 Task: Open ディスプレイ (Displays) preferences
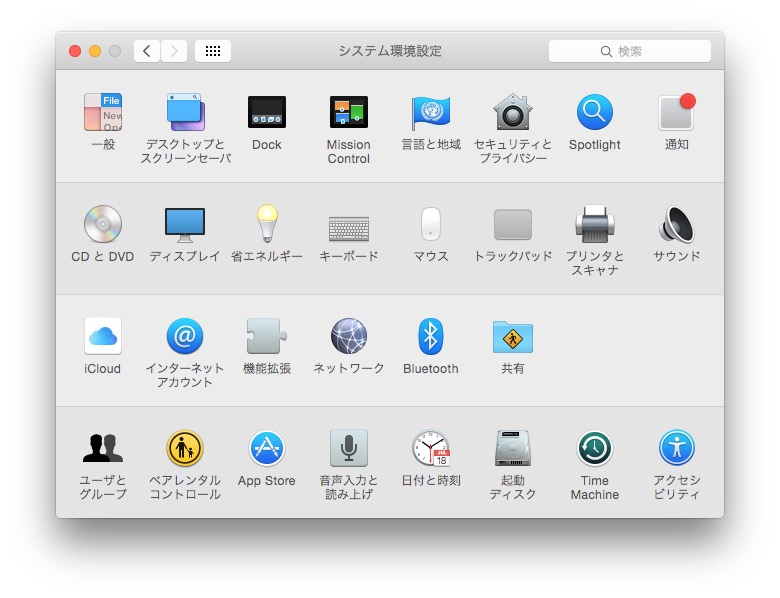point(185,224)
